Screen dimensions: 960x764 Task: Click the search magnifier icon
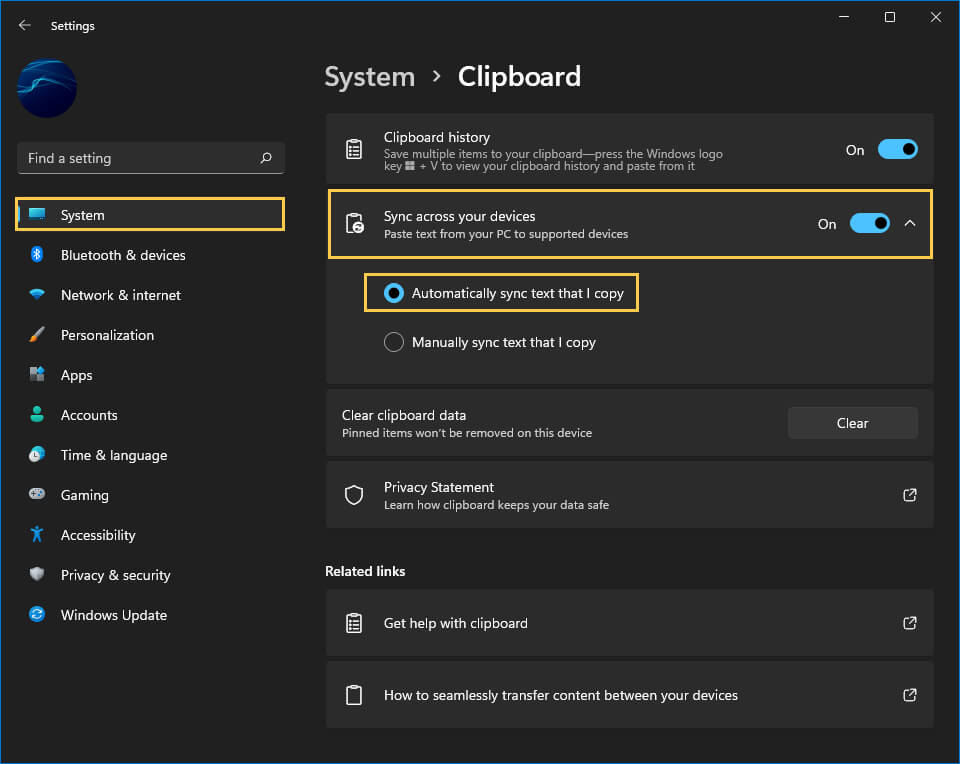pyautogui.click(x=266, y=158)
